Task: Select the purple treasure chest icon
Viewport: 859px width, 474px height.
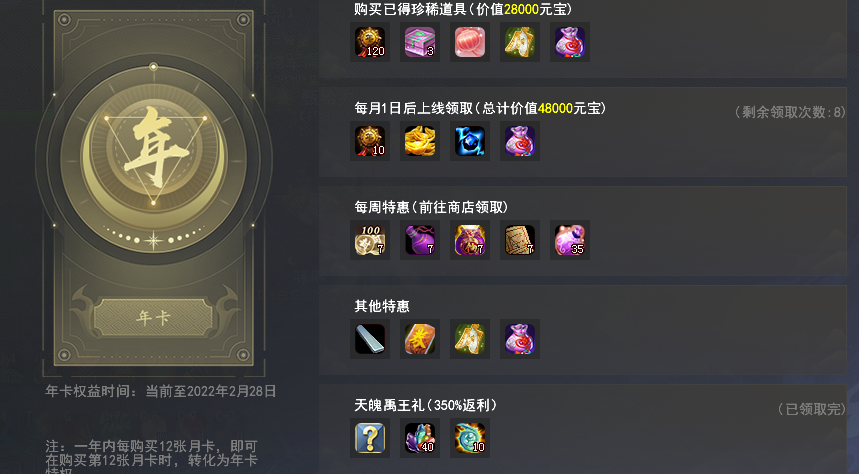Action: point(420,42)
